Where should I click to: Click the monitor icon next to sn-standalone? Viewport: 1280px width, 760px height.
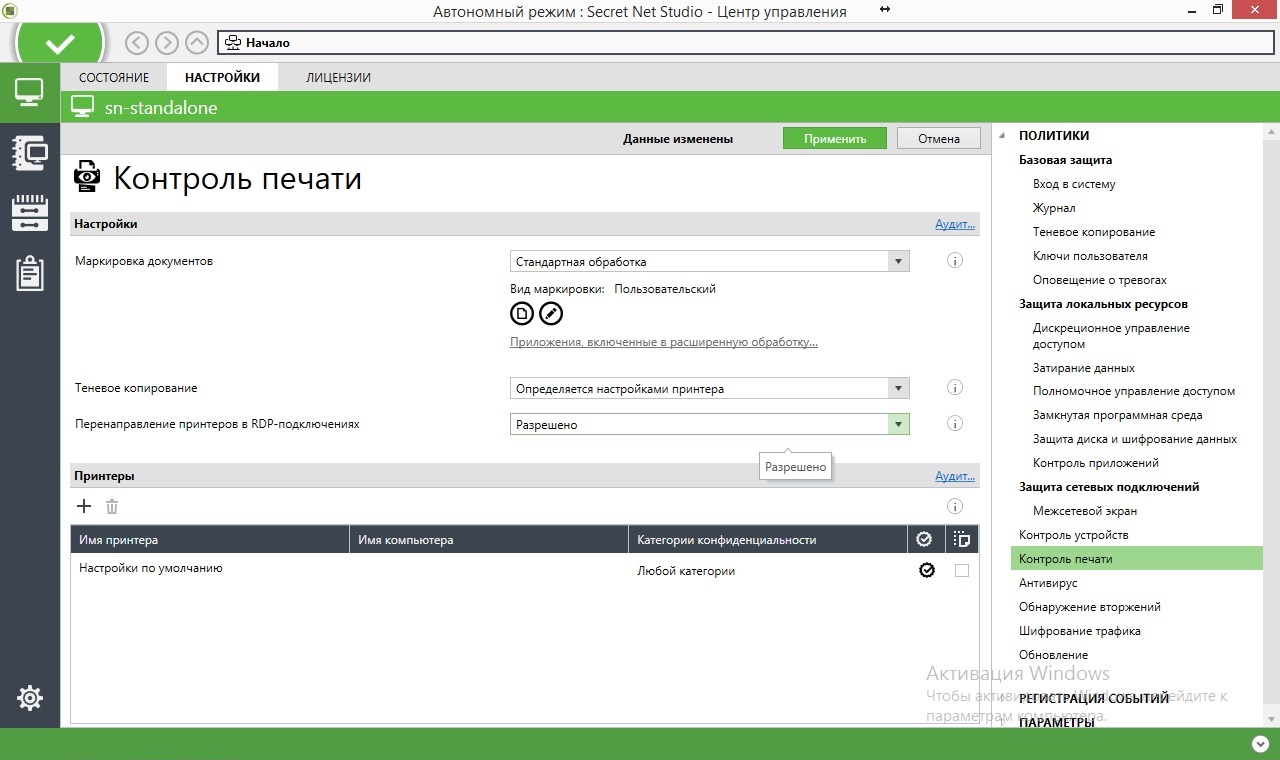(83, 107)
